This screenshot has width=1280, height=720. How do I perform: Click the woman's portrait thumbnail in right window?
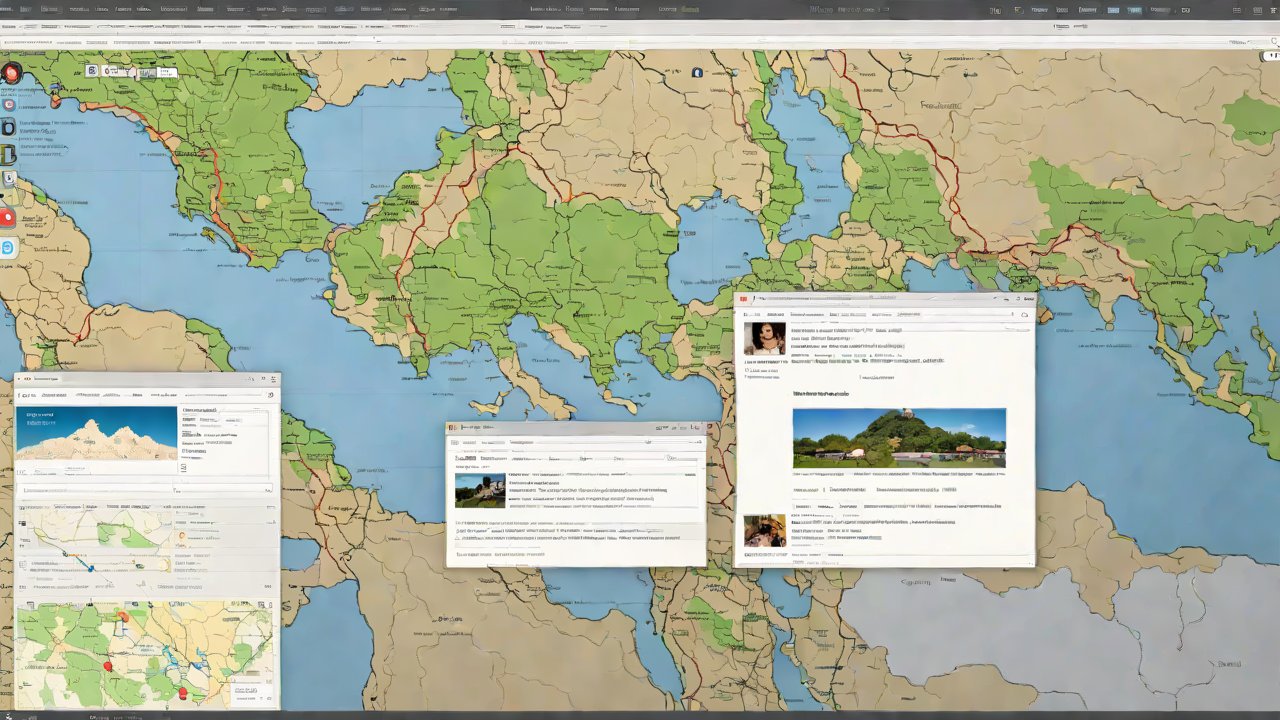pyautogui.click(x=764, y=340)
